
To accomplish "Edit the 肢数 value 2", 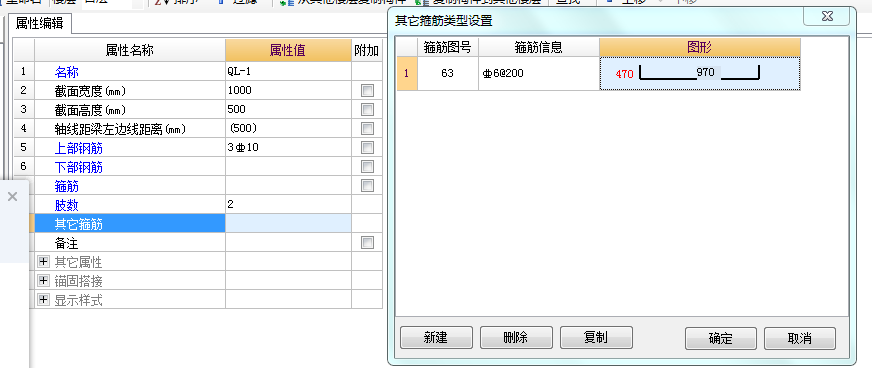I will coord(288,204).
